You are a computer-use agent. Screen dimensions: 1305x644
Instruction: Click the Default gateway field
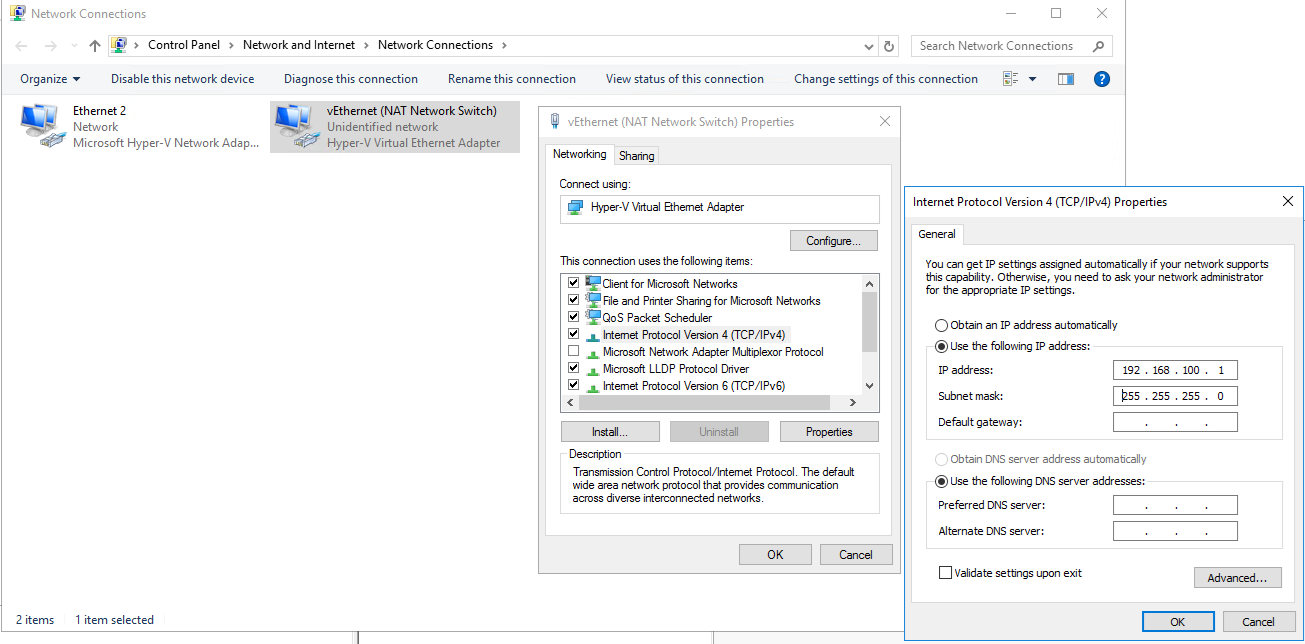(x=1175, y=422)
